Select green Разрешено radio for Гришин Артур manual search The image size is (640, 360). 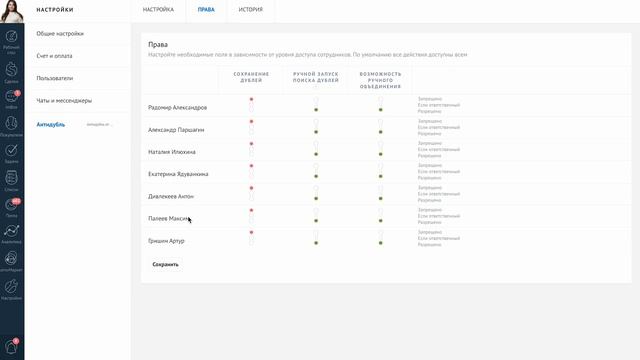click(316, 243)
